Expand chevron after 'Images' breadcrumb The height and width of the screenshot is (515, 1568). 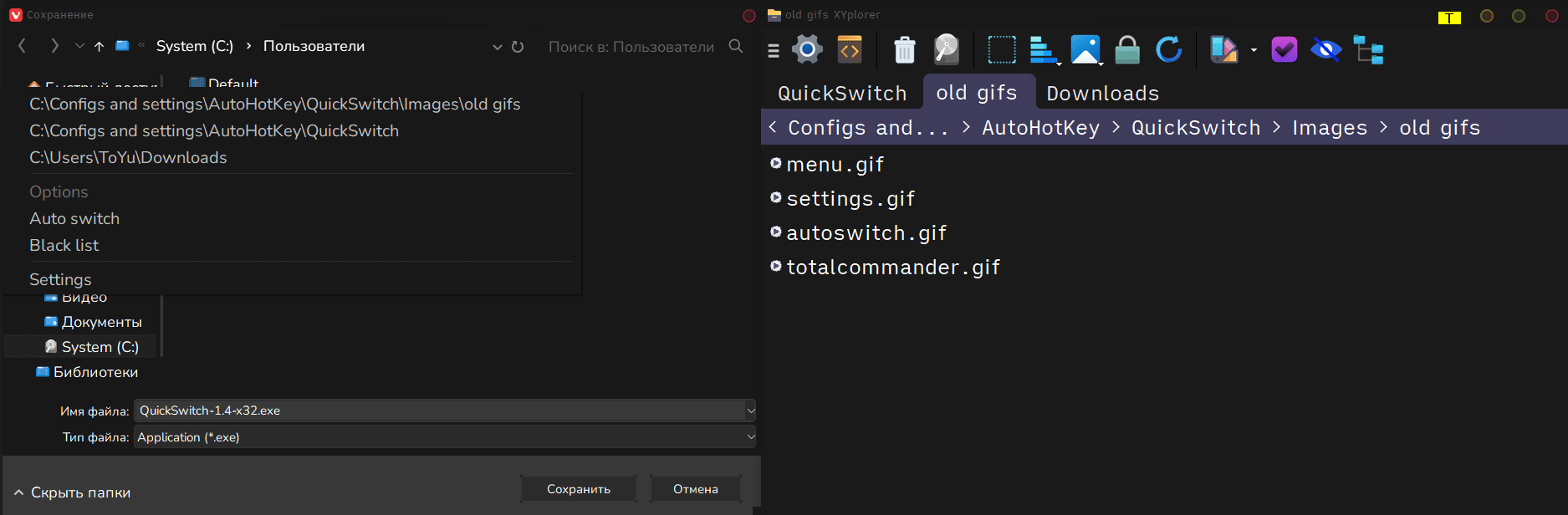click(1384, 127)
